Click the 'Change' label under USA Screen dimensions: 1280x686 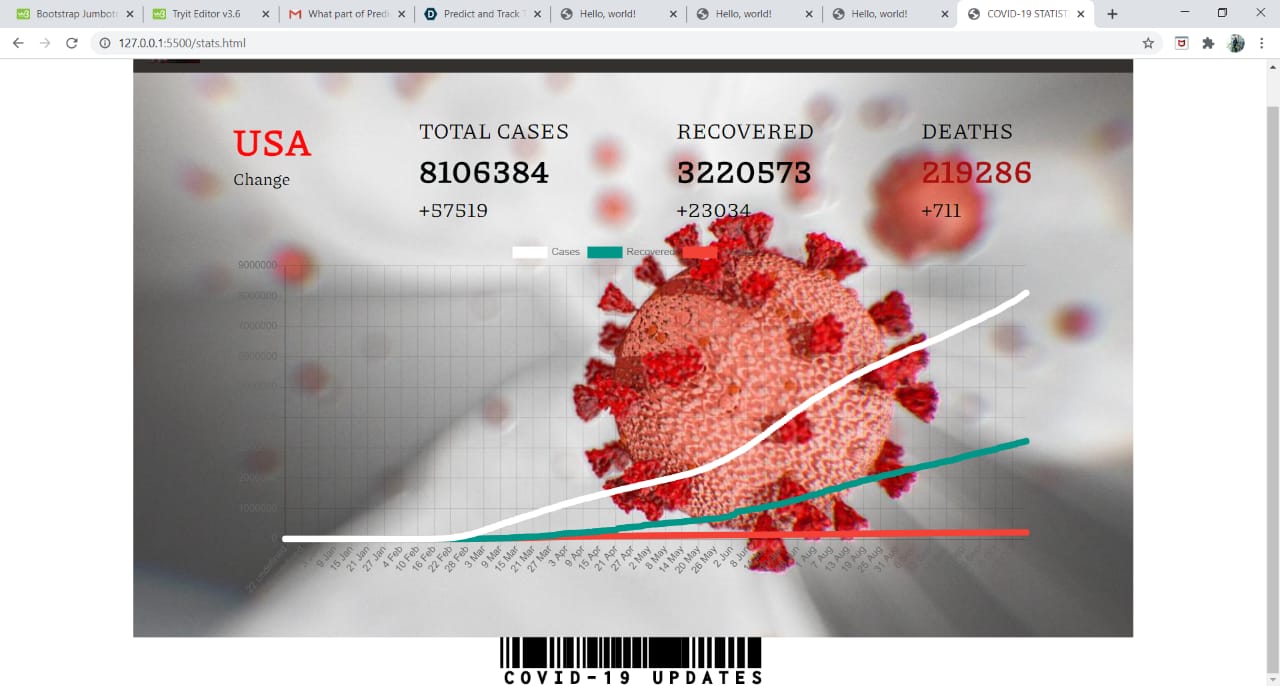click(x=262, y=180)
